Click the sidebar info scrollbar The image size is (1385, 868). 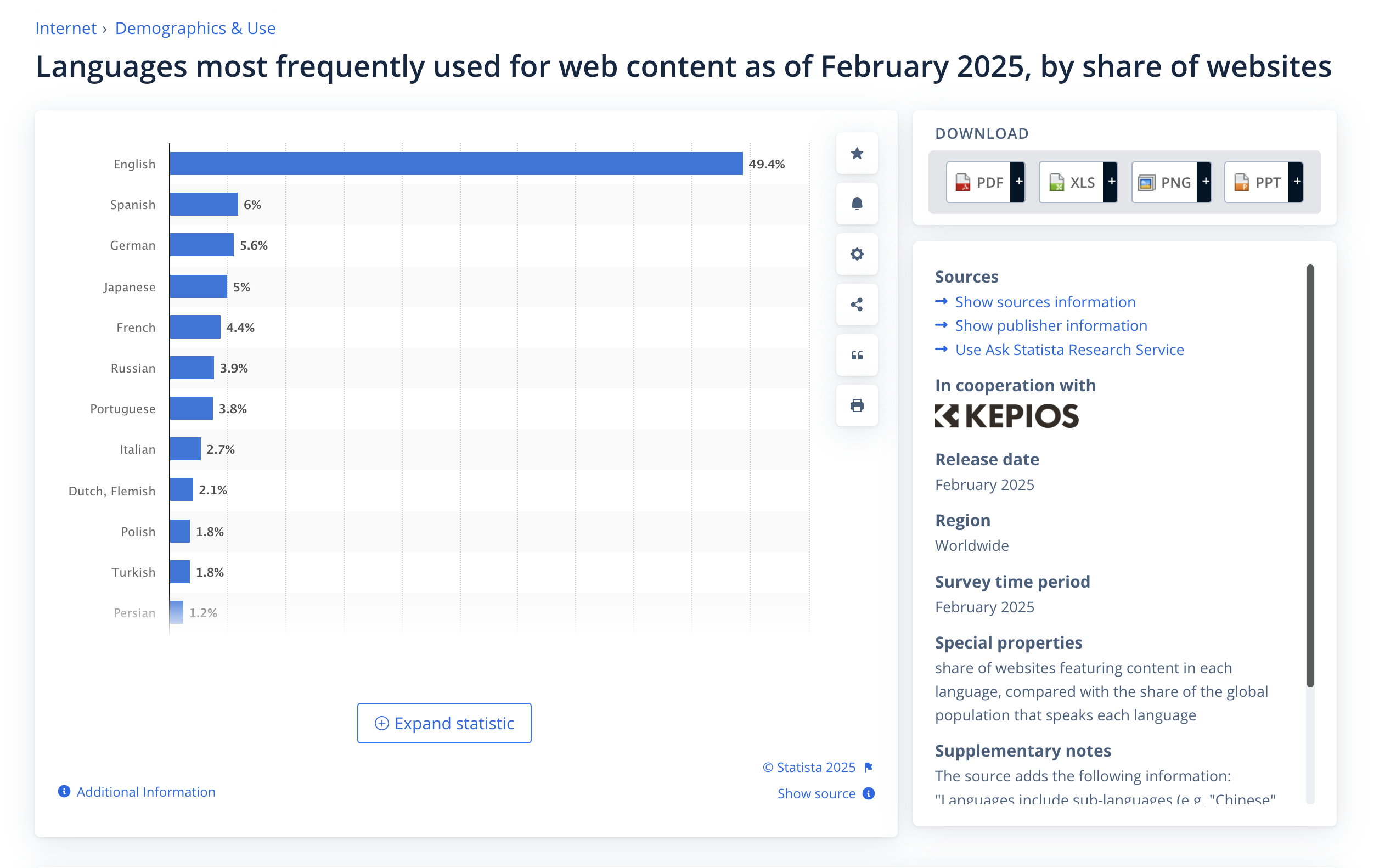click(1310, 475)
